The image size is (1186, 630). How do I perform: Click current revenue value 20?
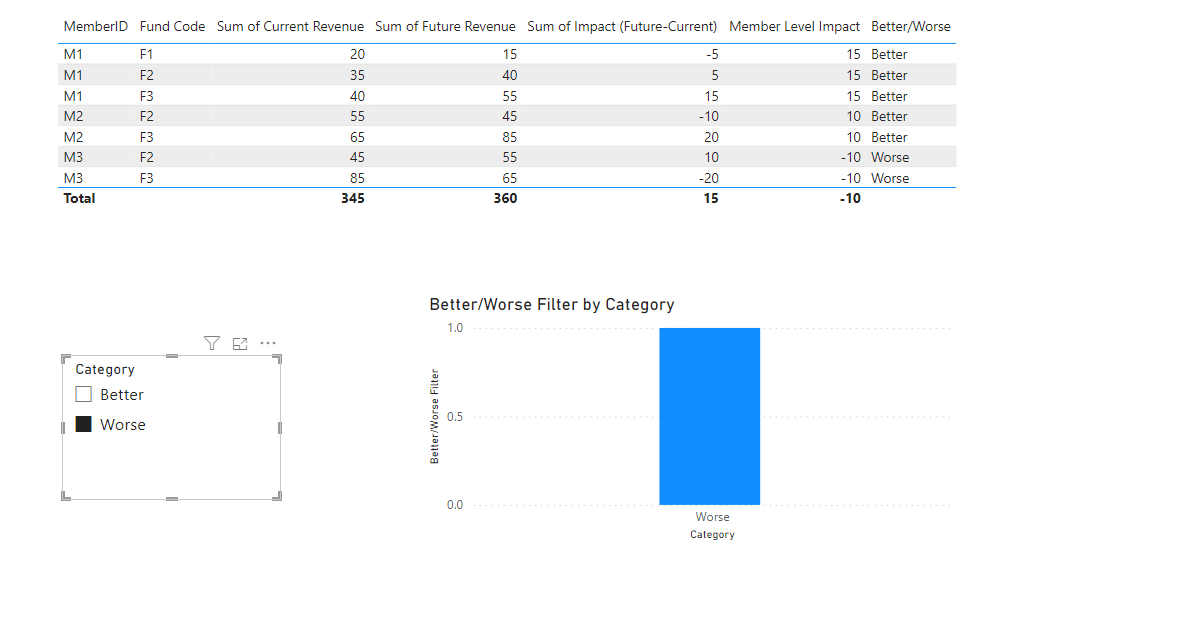coord(357,54)
